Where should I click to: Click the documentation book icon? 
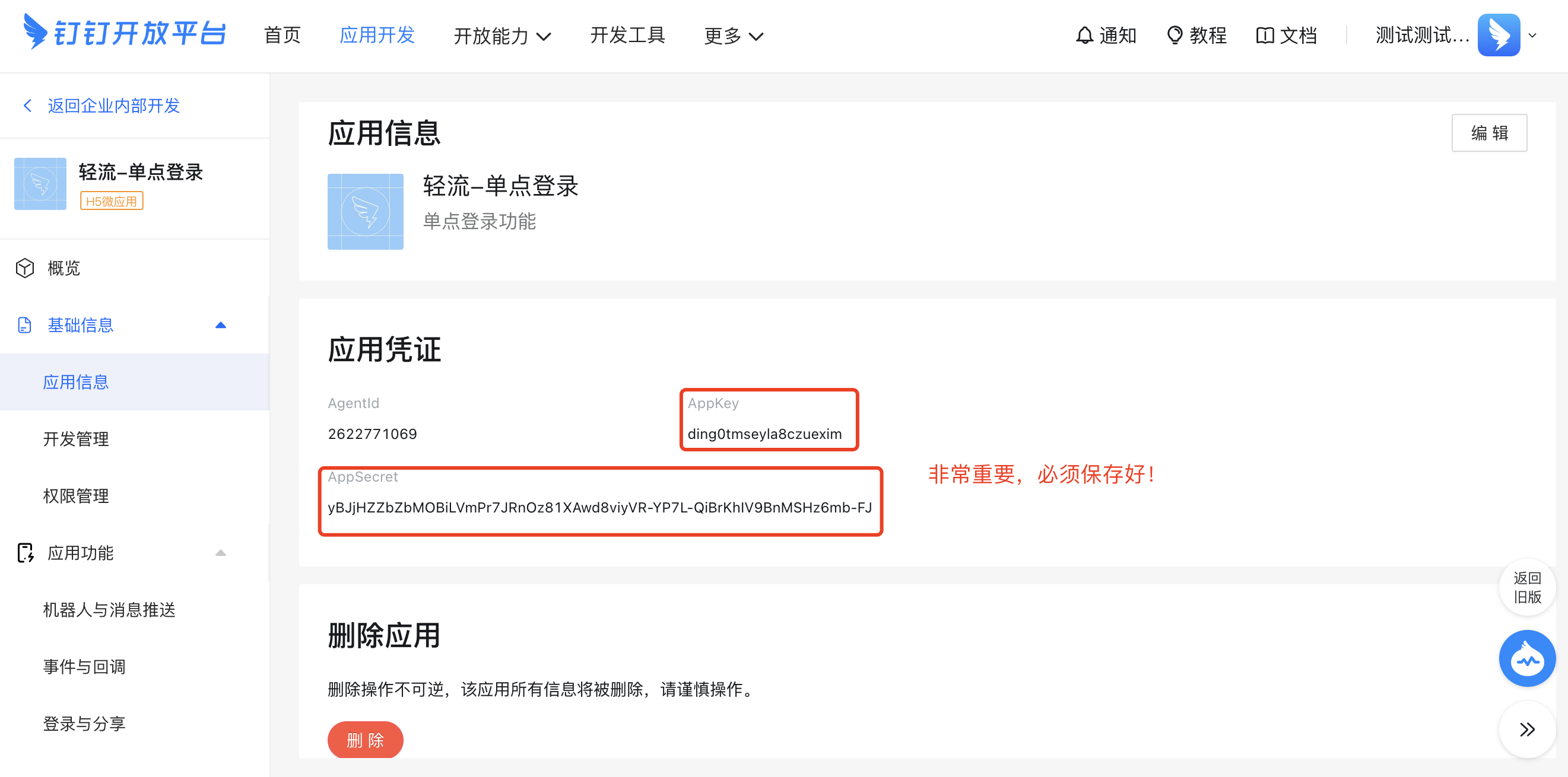[1265, 35]
